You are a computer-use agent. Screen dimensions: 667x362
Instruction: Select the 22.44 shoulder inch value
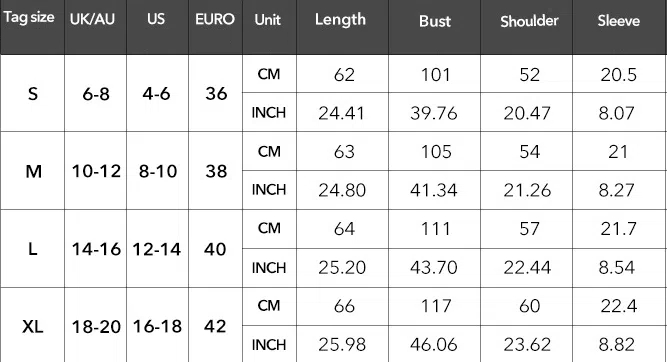pos(527,268)
